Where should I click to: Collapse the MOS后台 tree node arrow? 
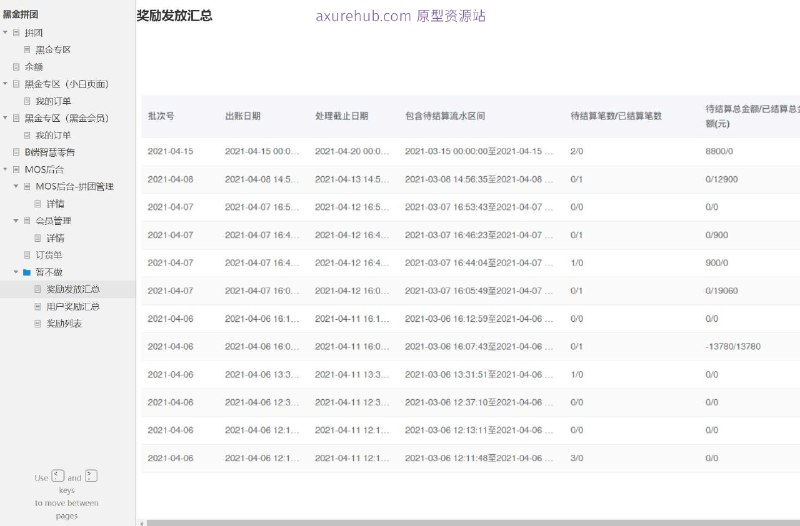tap(5, 169)
